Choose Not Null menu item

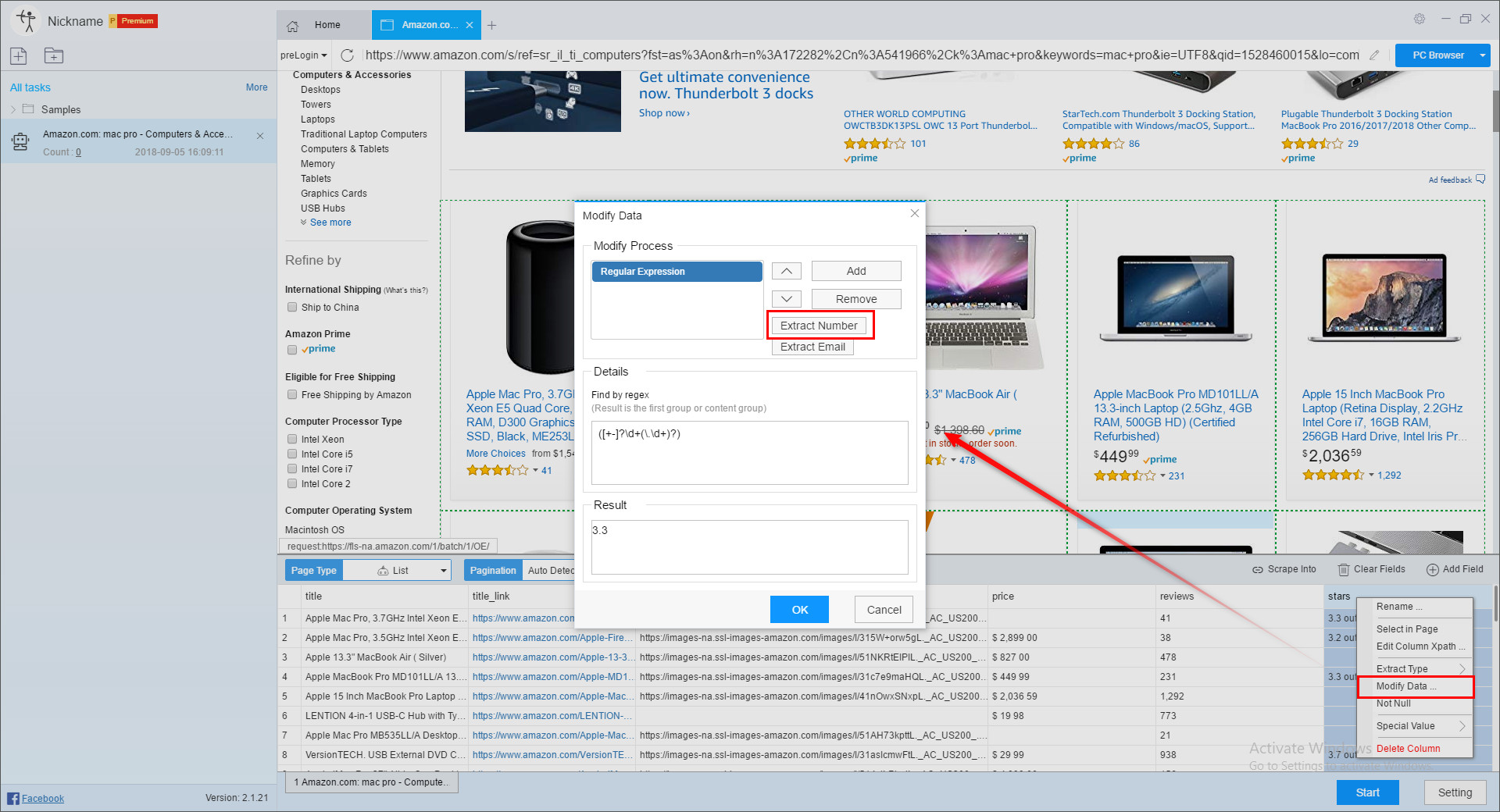1416,703
